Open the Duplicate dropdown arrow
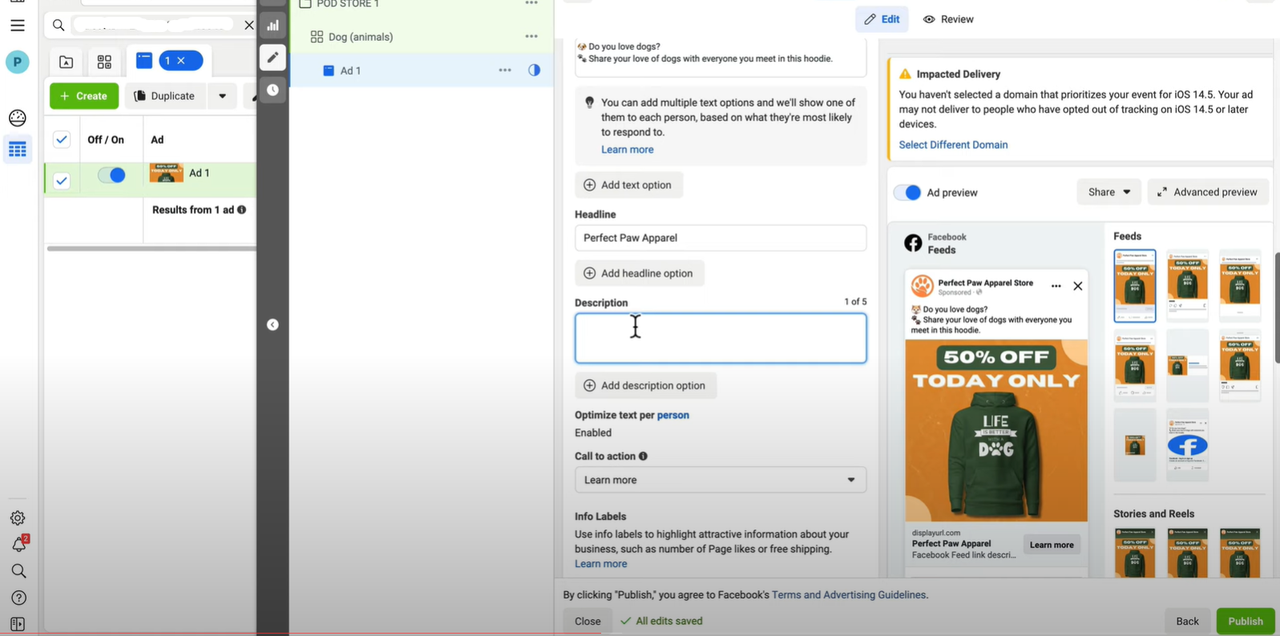The image size is (1280, 636). click(222, 96)
